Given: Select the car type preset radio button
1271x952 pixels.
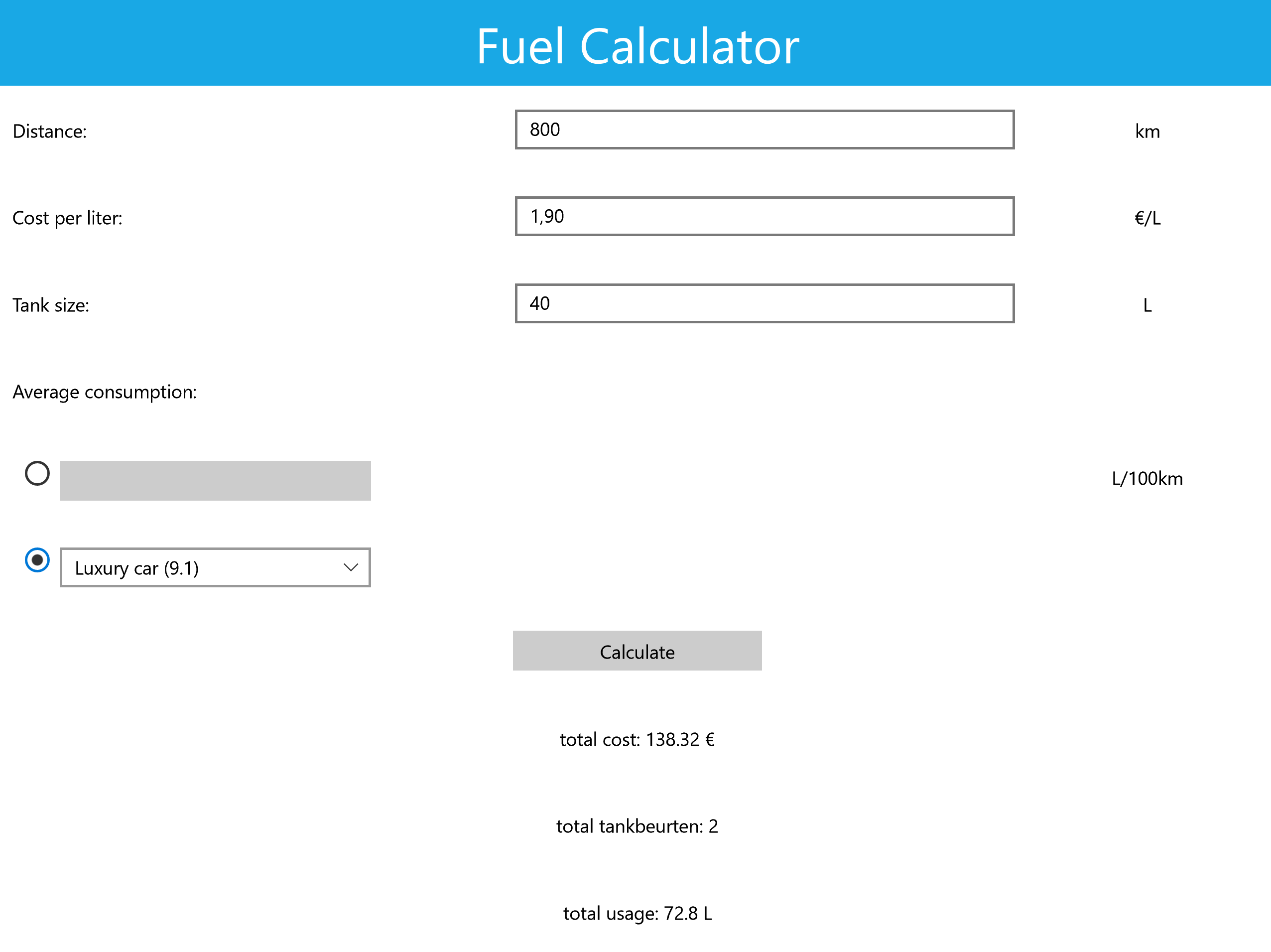Looking at the screenshot, I should [37, 560].
